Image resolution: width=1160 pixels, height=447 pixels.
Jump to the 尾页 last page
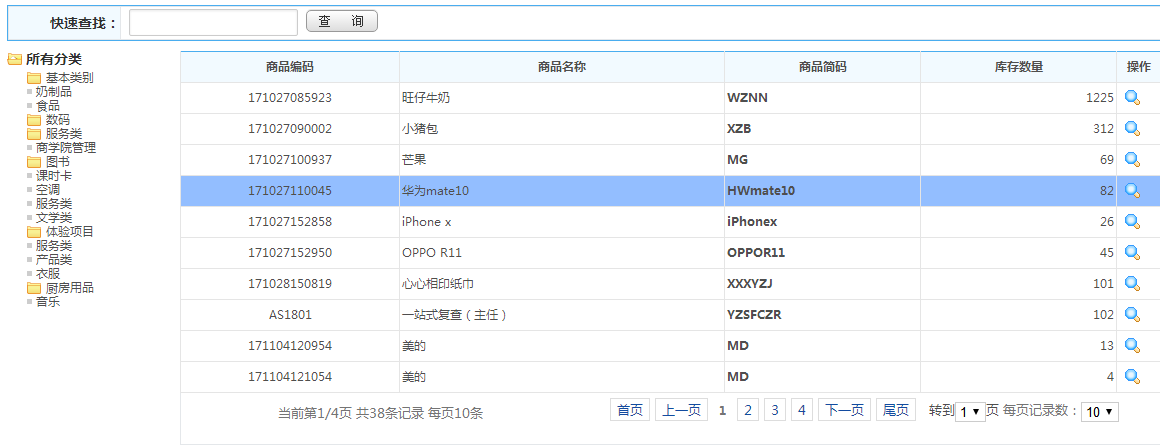[x=895, y=410]
